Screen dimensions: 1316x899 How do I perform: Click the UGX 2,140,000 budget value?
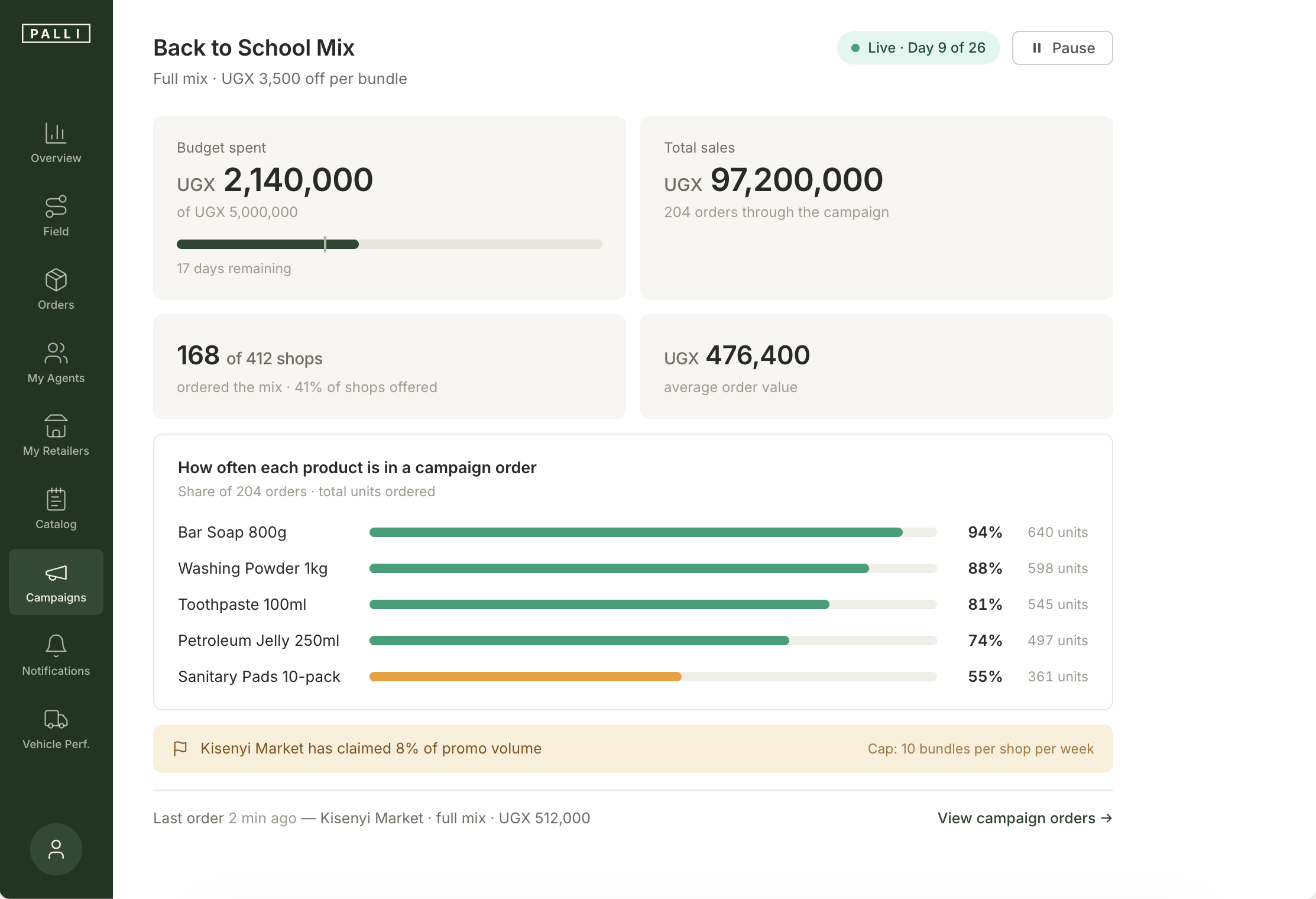pyautogui.click(x=275, y=180)
